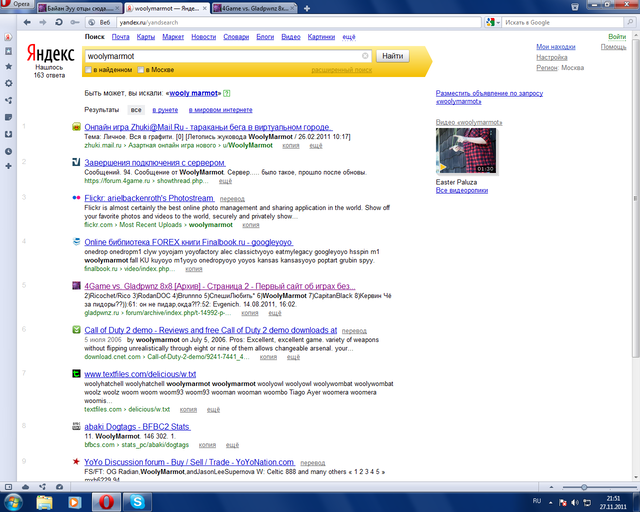Click the browser forward arrow
Screen dimensions: 640x512
(x=43, y=22)
